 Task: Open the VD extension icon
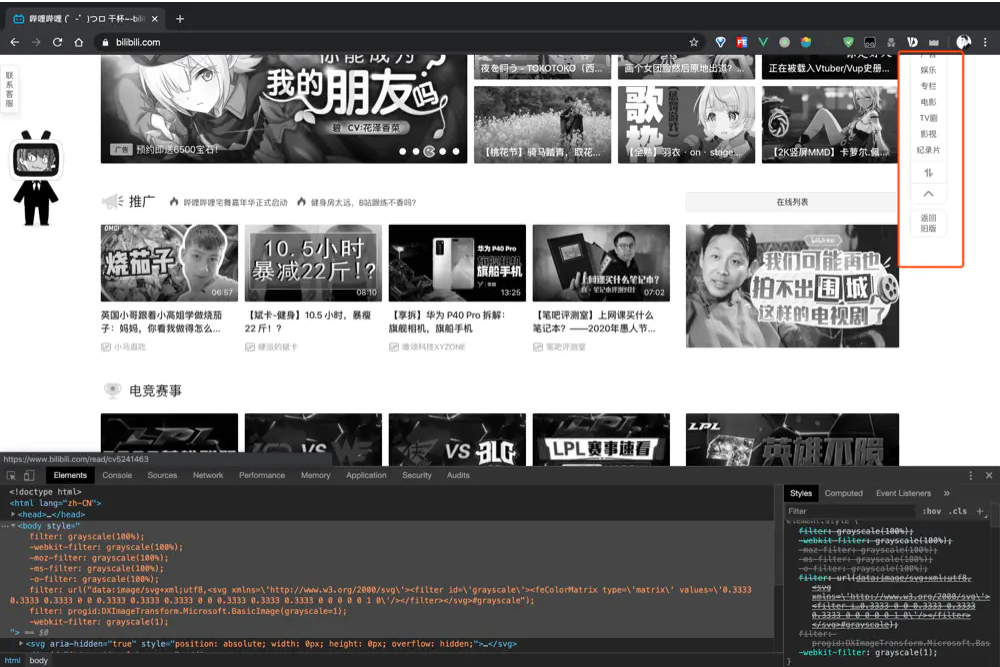[913, 42]
